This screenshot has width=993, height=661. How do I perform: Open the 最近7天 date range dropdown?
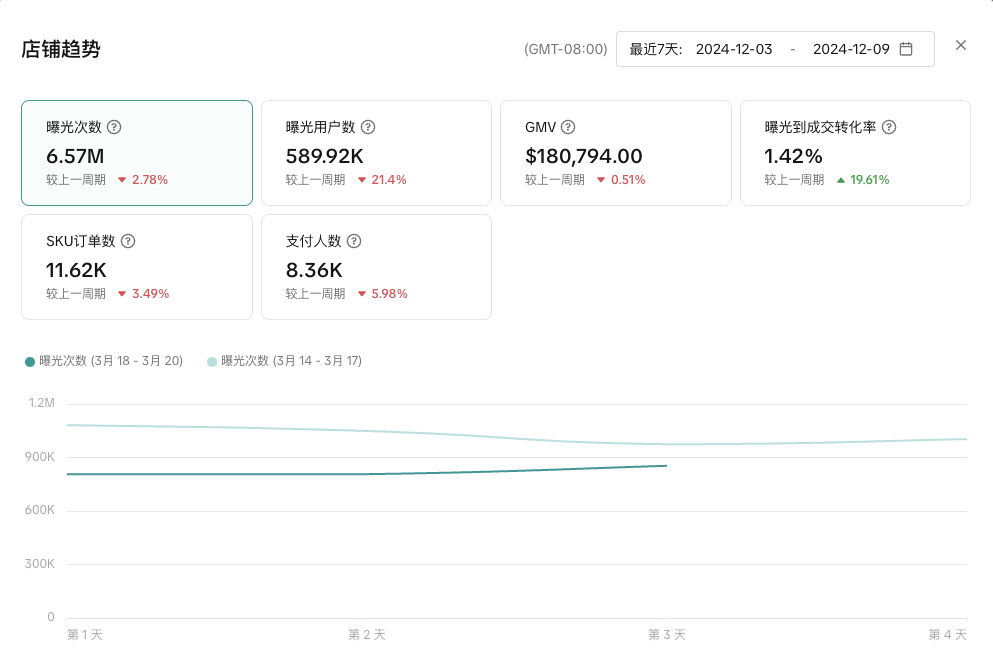(x=656, y=49)
